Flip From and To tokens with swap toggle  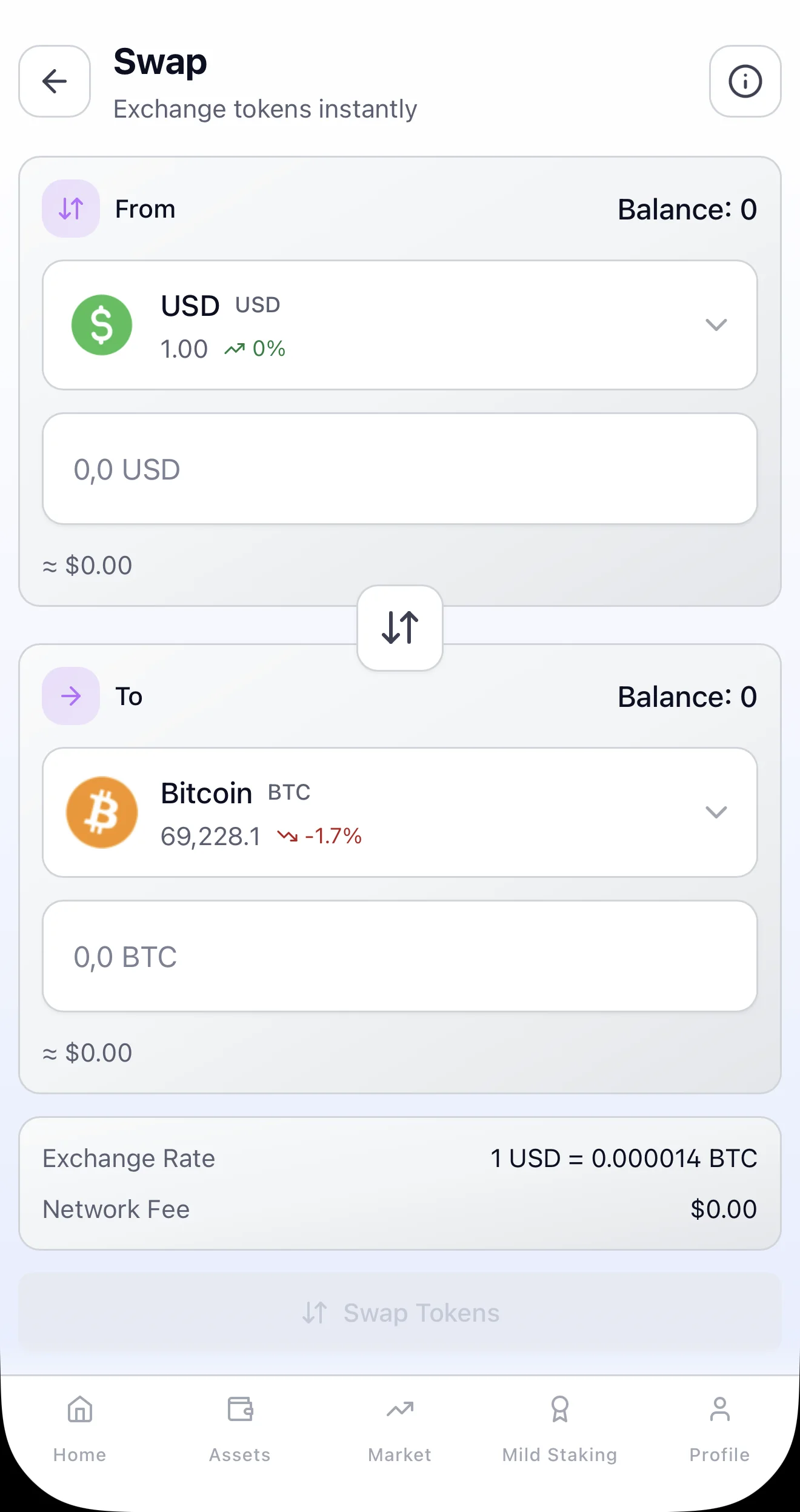pos(400,627)
